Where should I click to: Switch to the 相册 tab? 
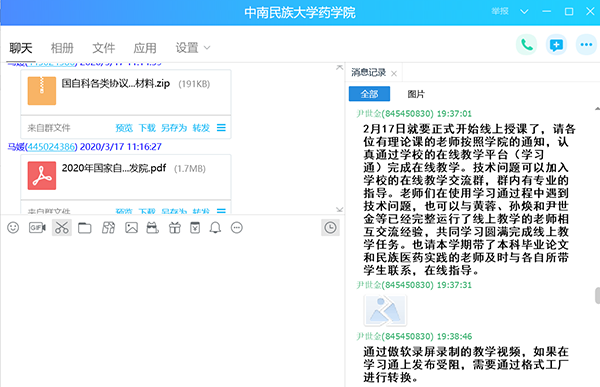point(62,48)
